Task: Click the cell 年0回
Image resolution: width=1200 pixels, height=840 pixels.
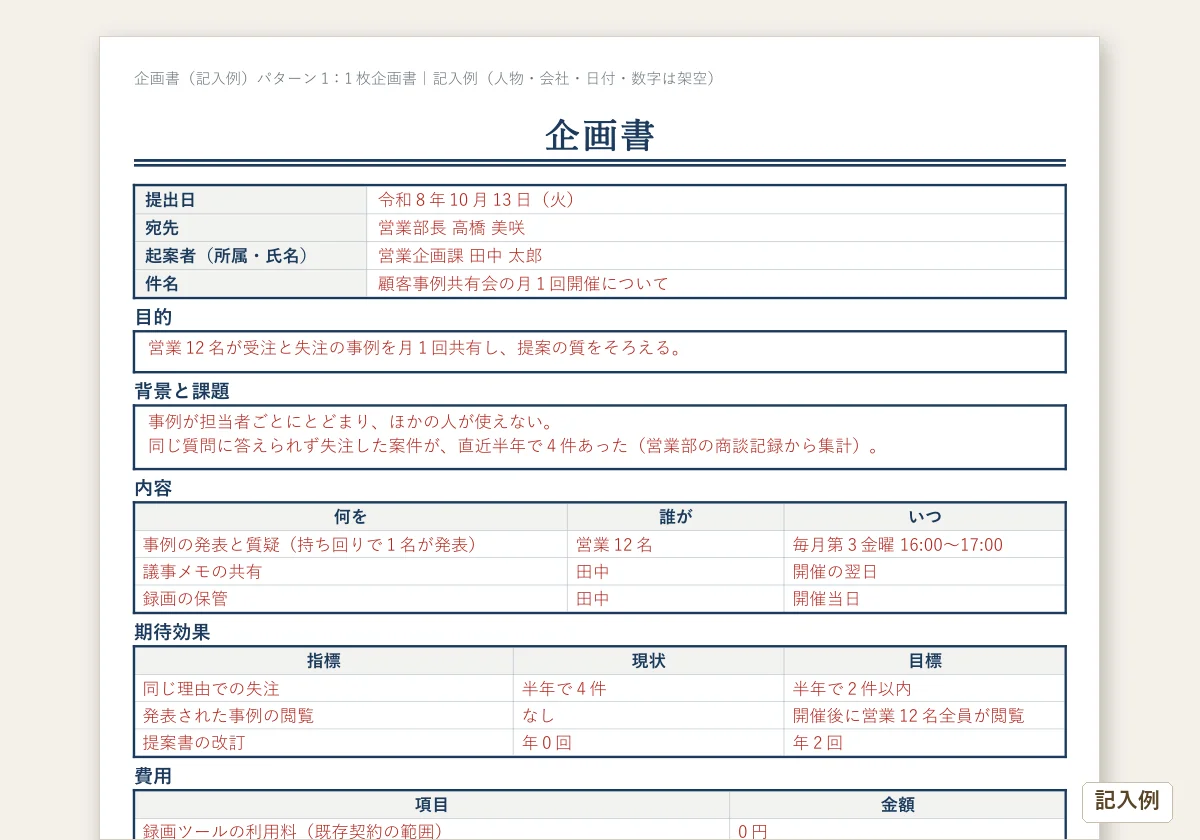Action: 649,743
